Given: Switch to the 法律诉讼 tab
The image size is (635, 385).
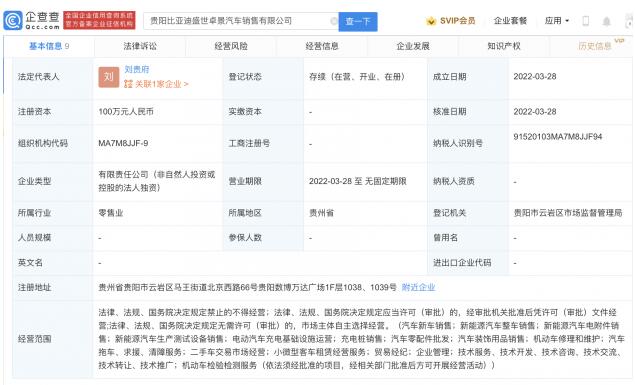Looking at the screenshot, I should click(x=140, y=46).
